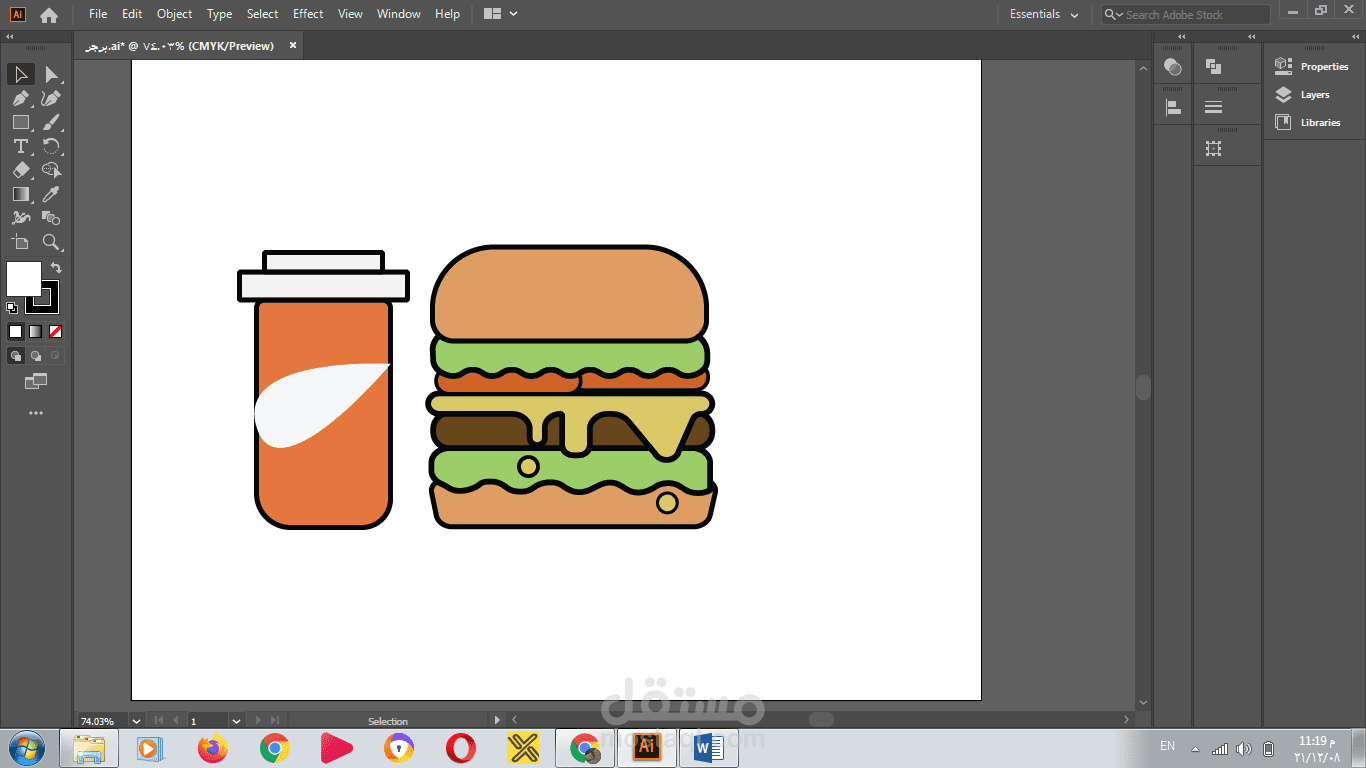The image size is (1366, 768).
Task: Click the vertical scrollbar thumb
Action: [1143, 388]
